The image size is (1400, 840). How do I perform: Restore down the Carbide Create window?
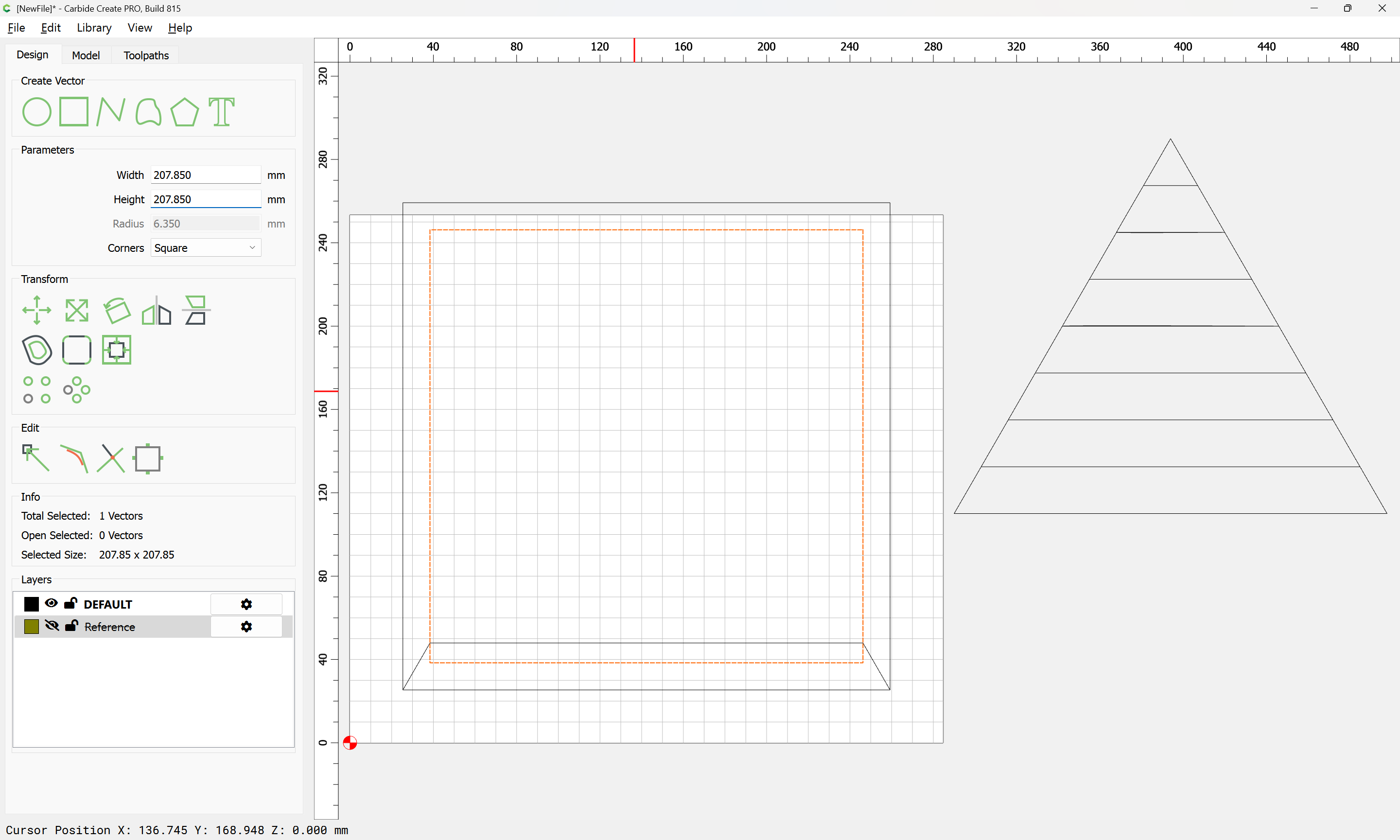coord(1347,8)
